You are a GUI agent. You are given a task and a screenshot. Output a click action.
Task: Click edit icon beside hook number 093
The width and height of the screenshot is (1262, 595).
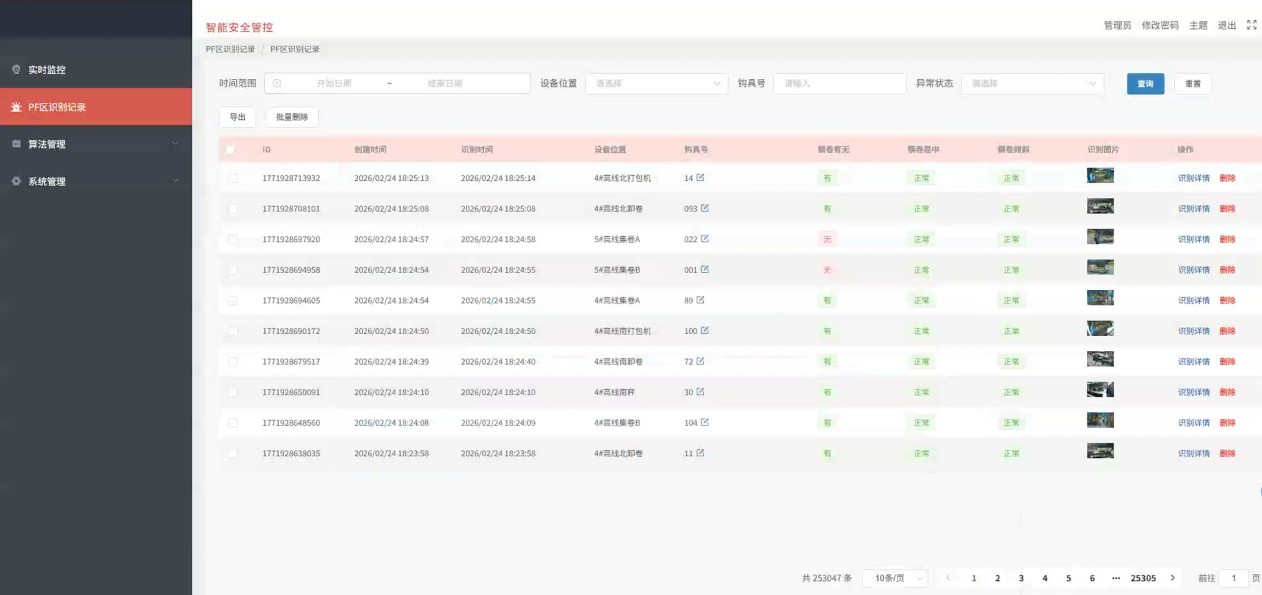pos(705,208)
